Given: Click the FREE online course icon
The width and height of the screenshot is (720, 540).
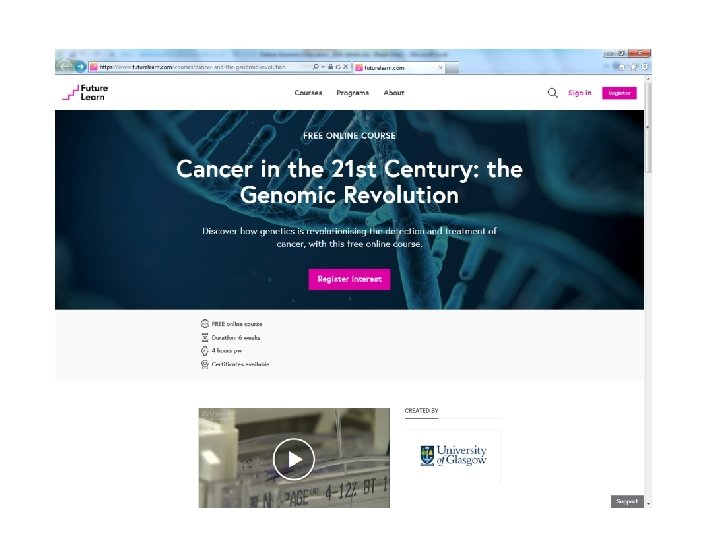Looking at the screenshot, I should [x=205, y=324].
